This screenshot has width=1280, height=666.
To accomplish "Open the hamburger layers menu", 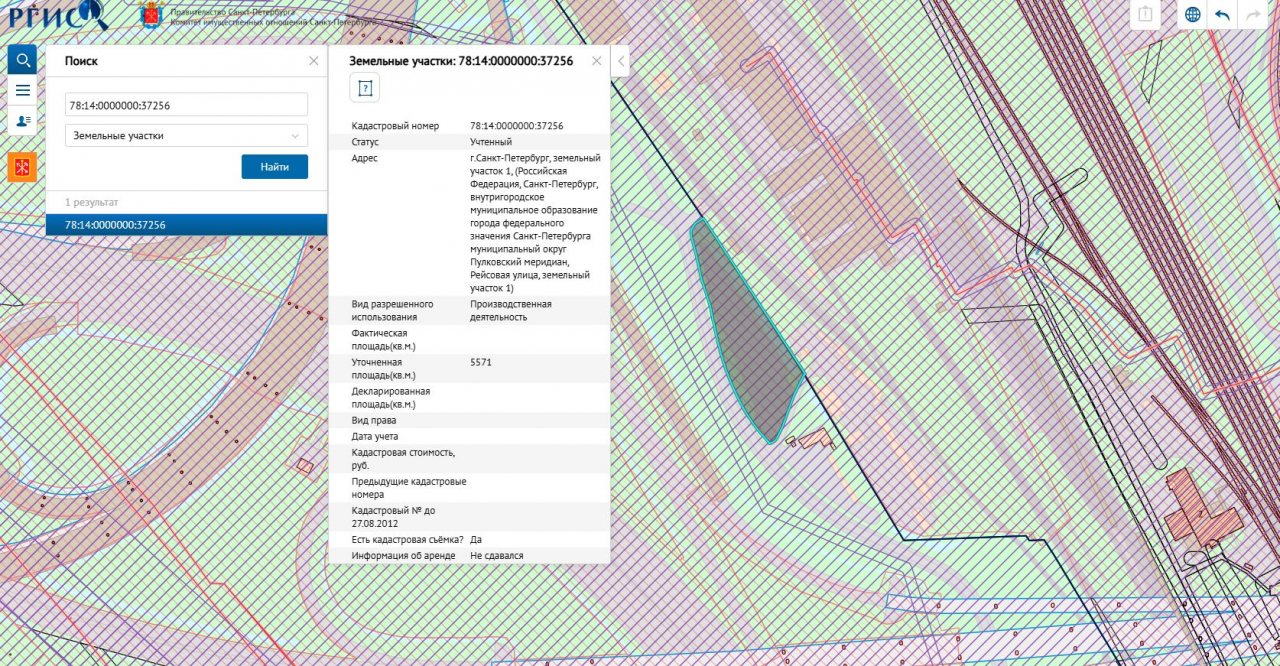I will [x=22, y=90].
